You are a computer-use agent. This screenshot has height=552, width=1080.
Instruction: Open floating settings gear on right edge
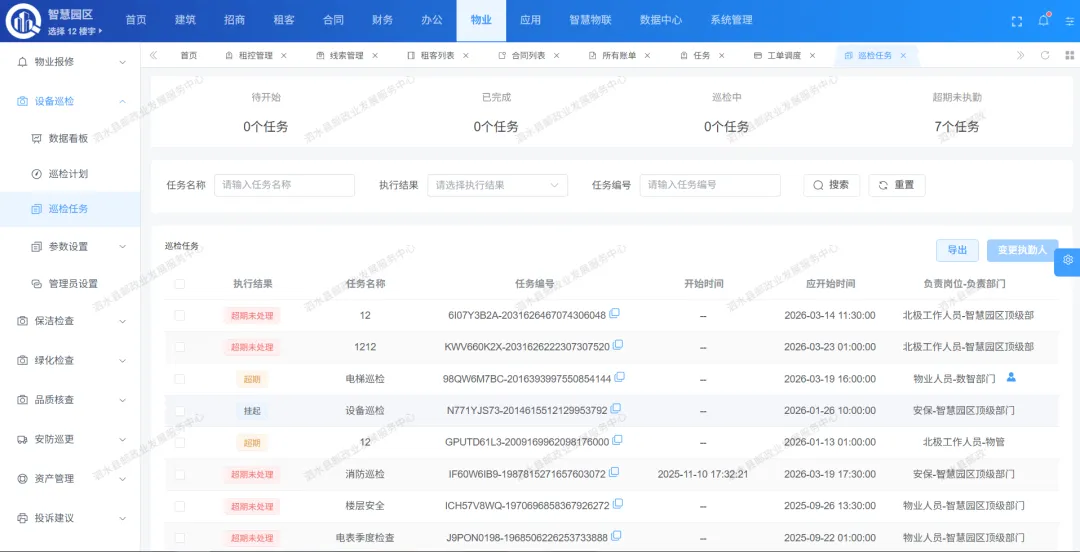1068,260
